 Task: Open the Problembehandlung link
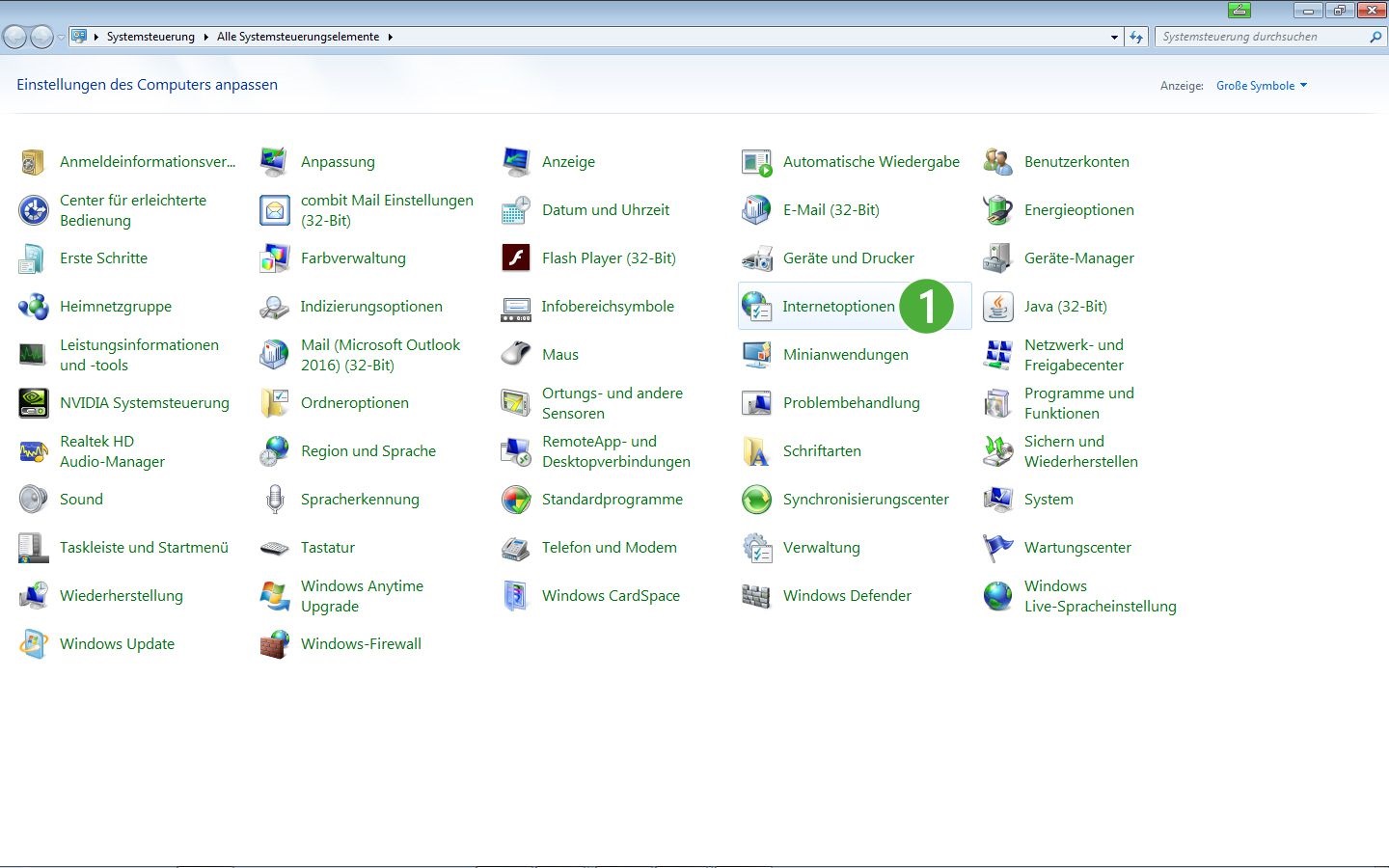click(851, 403)
